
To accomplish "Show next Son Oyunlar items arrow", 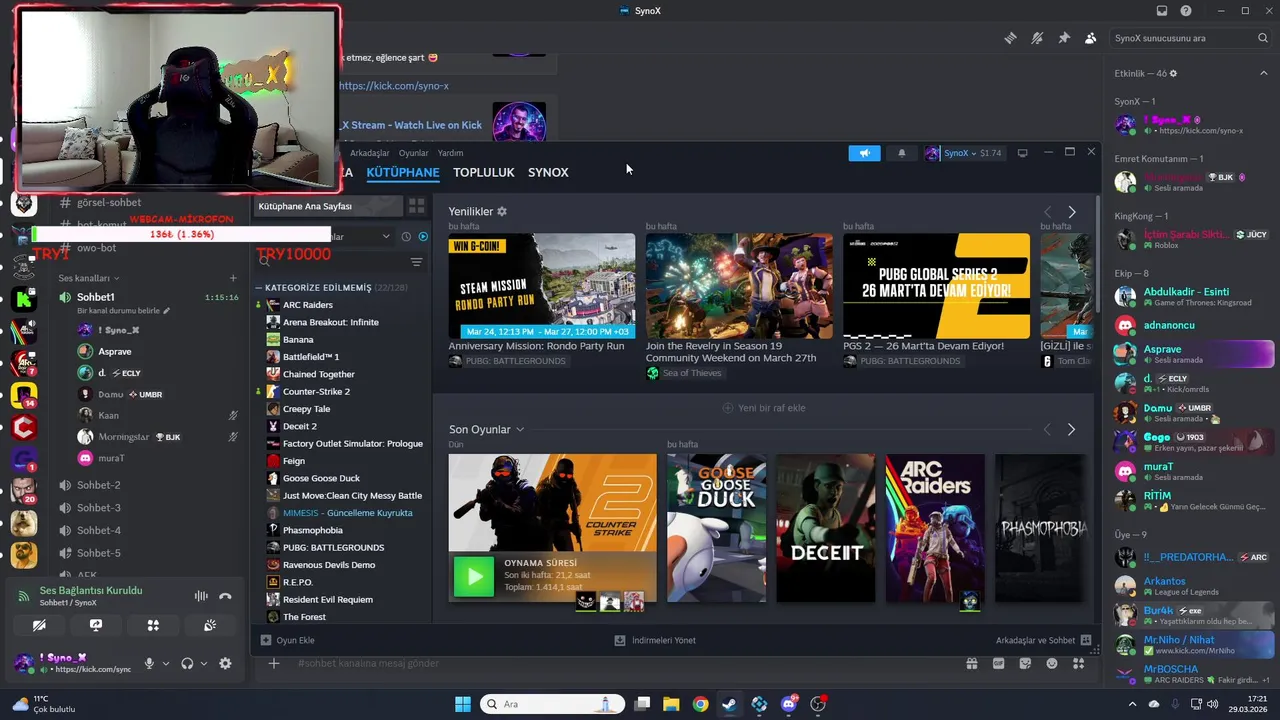I will point(1071,430).
